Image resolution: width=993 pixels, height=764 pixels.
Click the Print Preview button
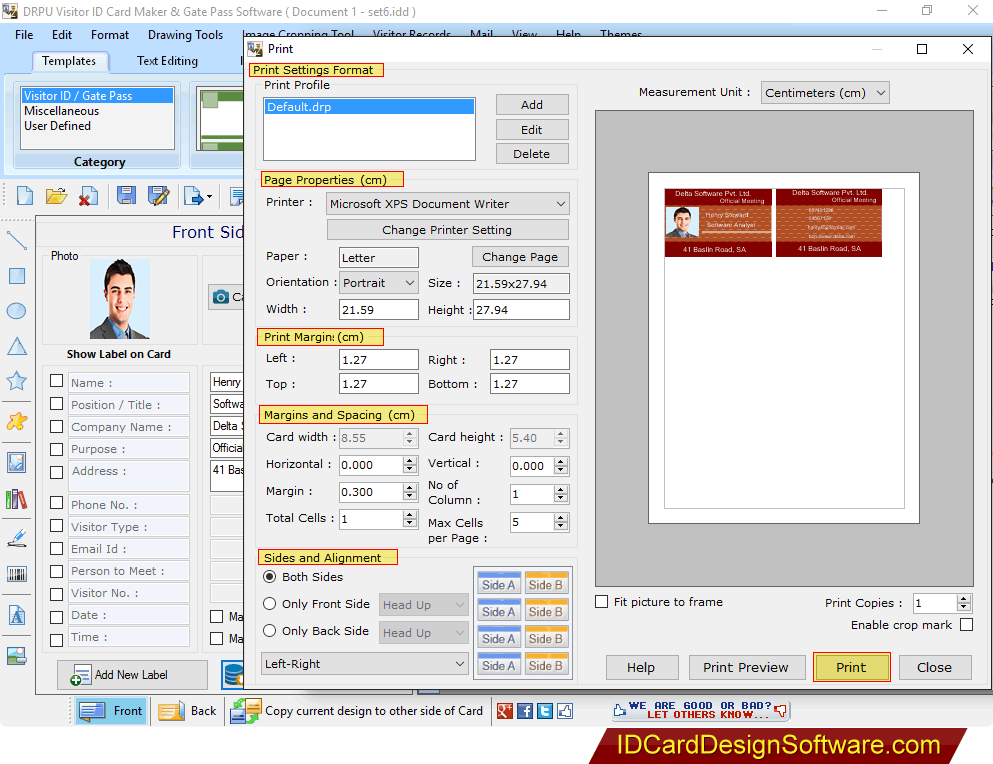746,667
